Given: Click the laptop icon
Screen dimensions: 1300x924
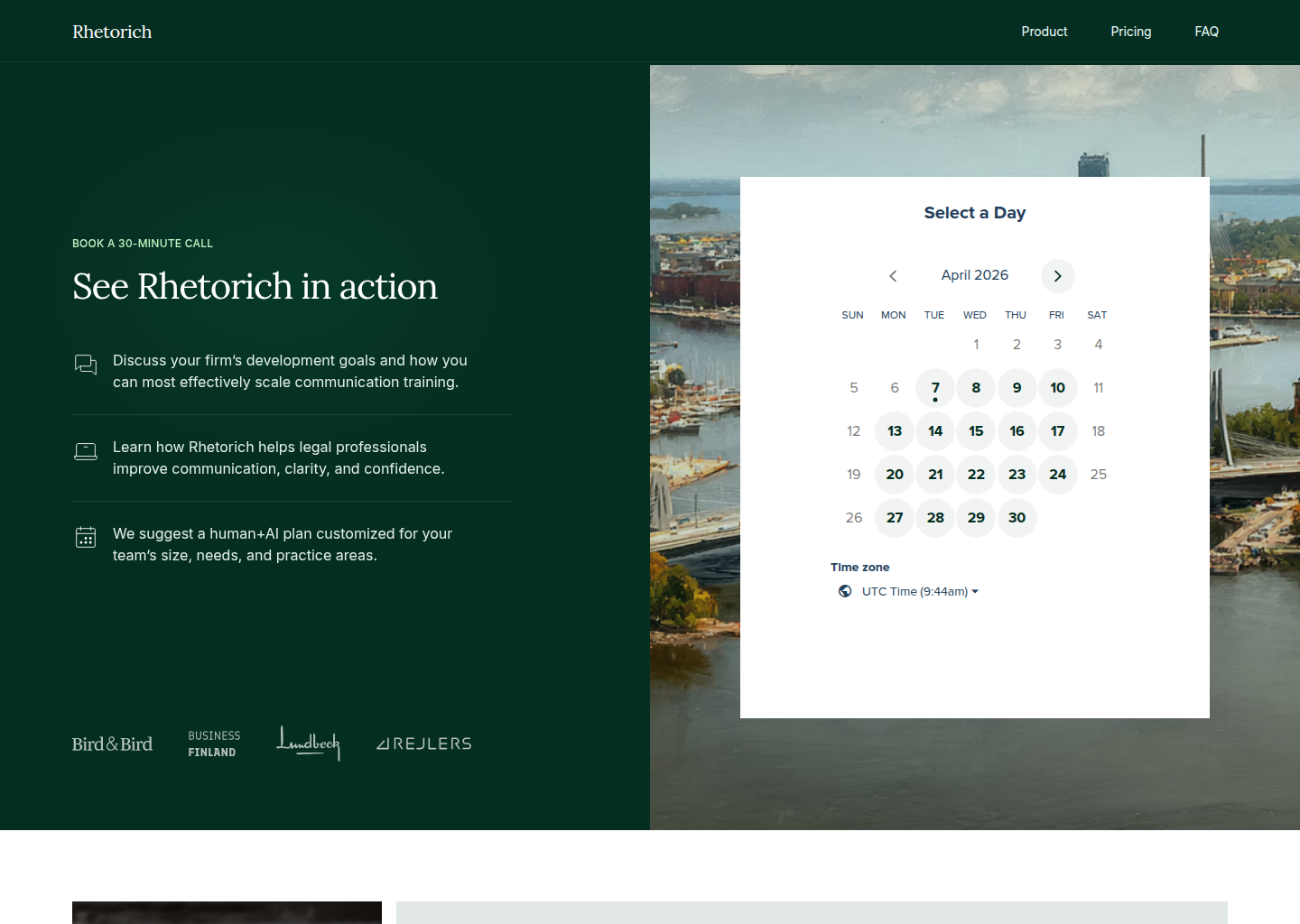Looking at the screenshot, I should [x=86, y=451].
